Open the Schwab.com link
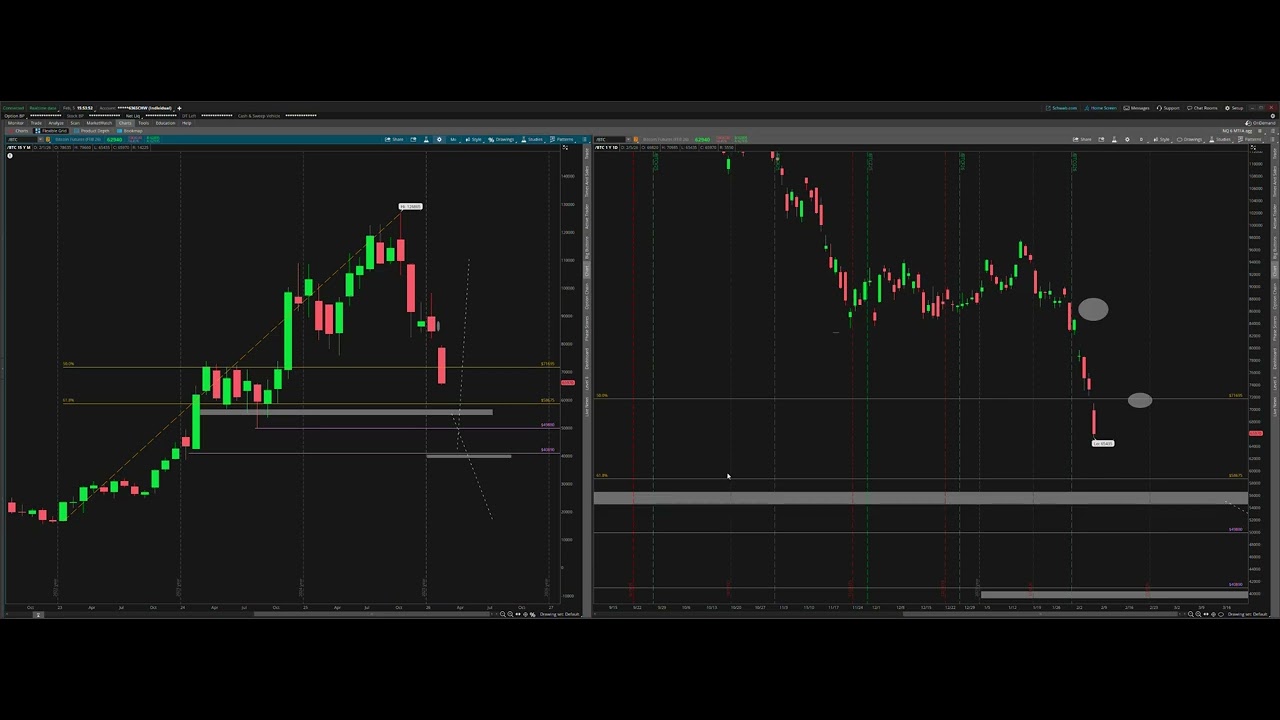 1060,108
